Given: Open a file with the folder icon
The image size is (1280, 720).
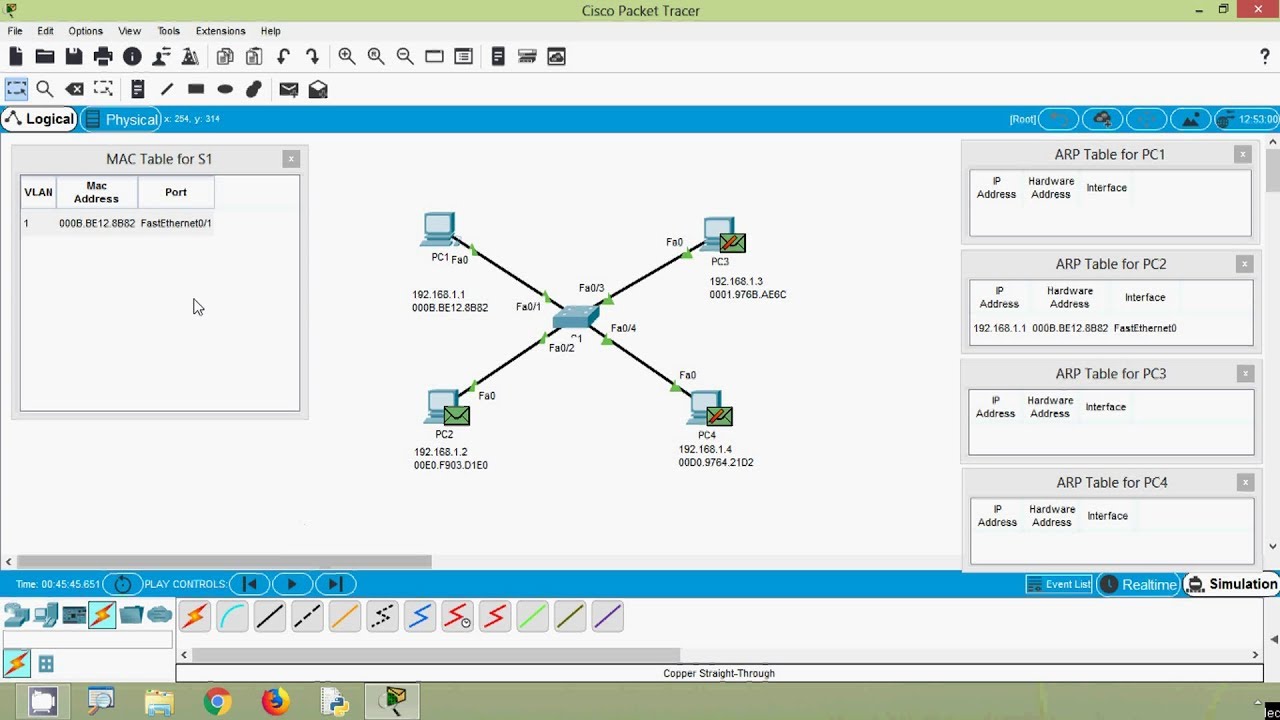Looking at the screenshot, I should point(45,57).
